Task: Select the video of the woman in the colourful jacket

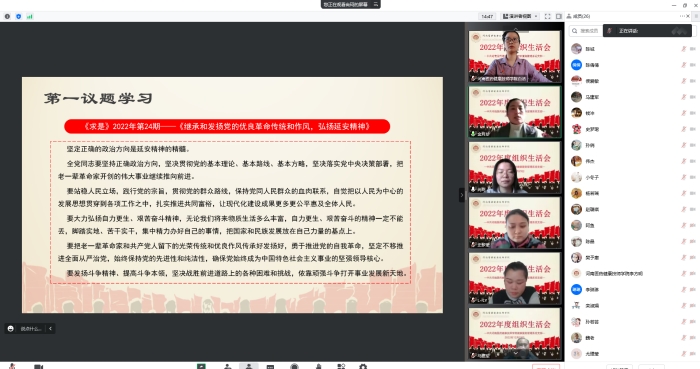Action: (x=514, y=223)
